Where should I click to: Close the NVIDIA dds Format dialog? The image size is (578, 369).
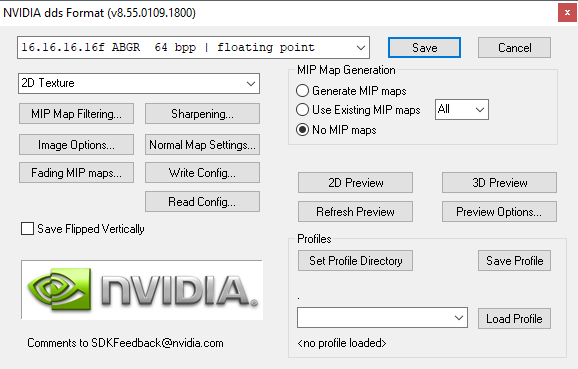[567, 13]
